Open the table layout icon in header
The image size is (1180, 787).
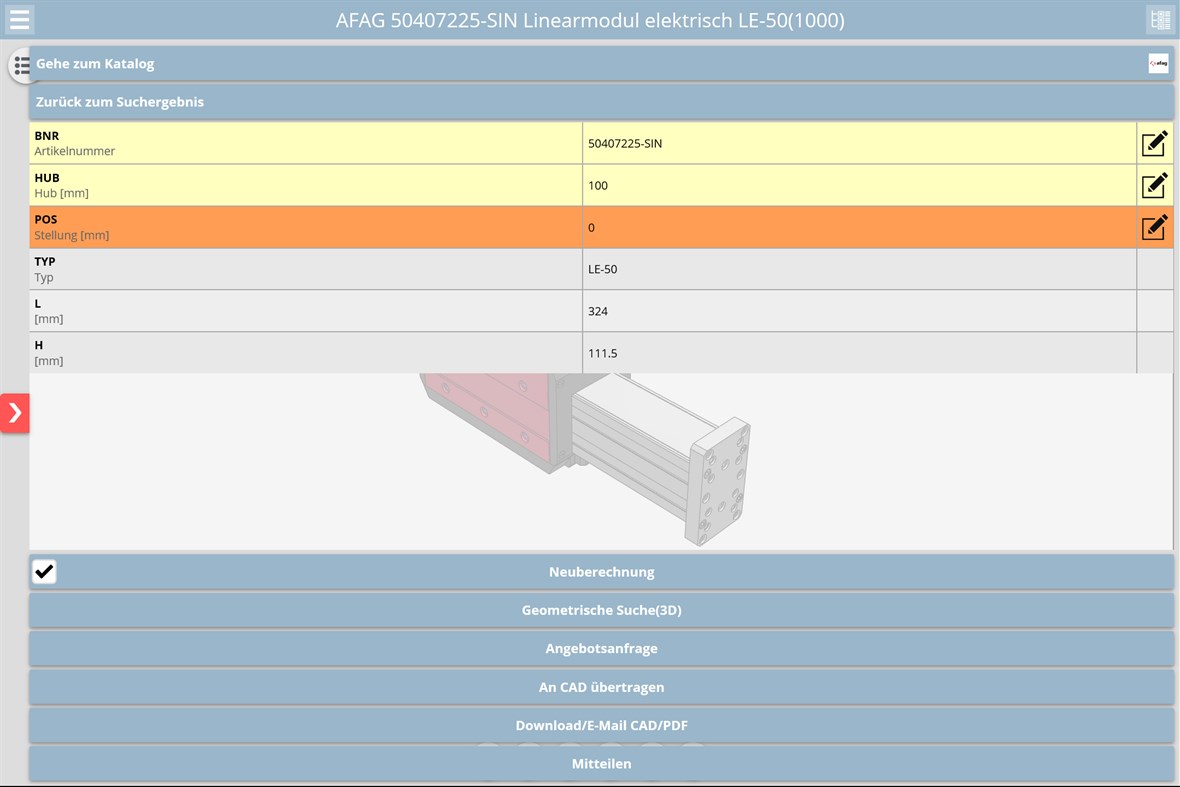pyautogui.click(x=1160, y=20)
